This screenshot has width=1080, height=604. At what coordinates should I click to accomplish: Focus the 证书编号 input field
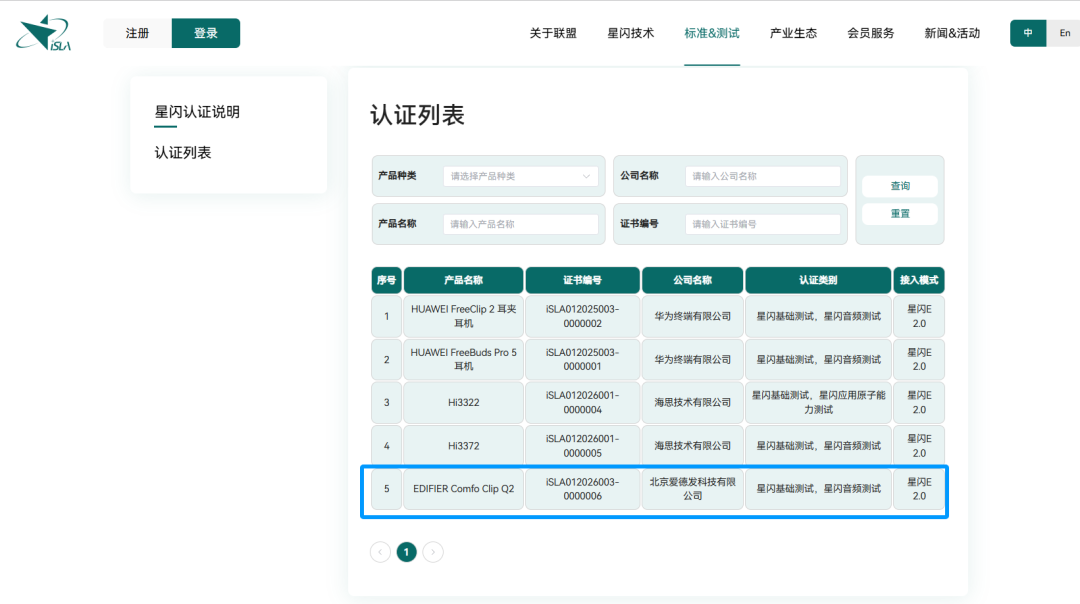762,224
